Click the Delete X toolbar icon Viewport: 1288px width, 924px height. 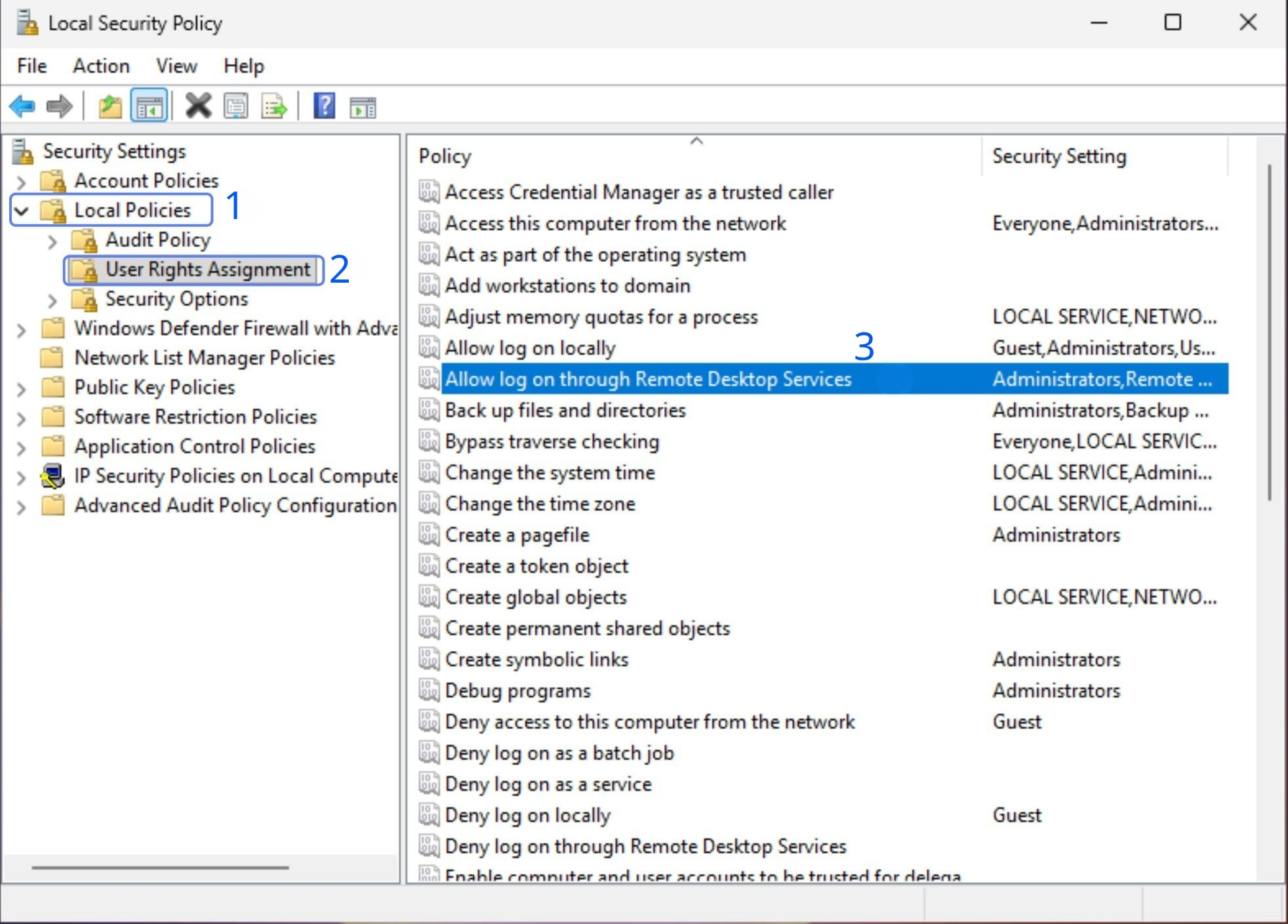point(198,106)
